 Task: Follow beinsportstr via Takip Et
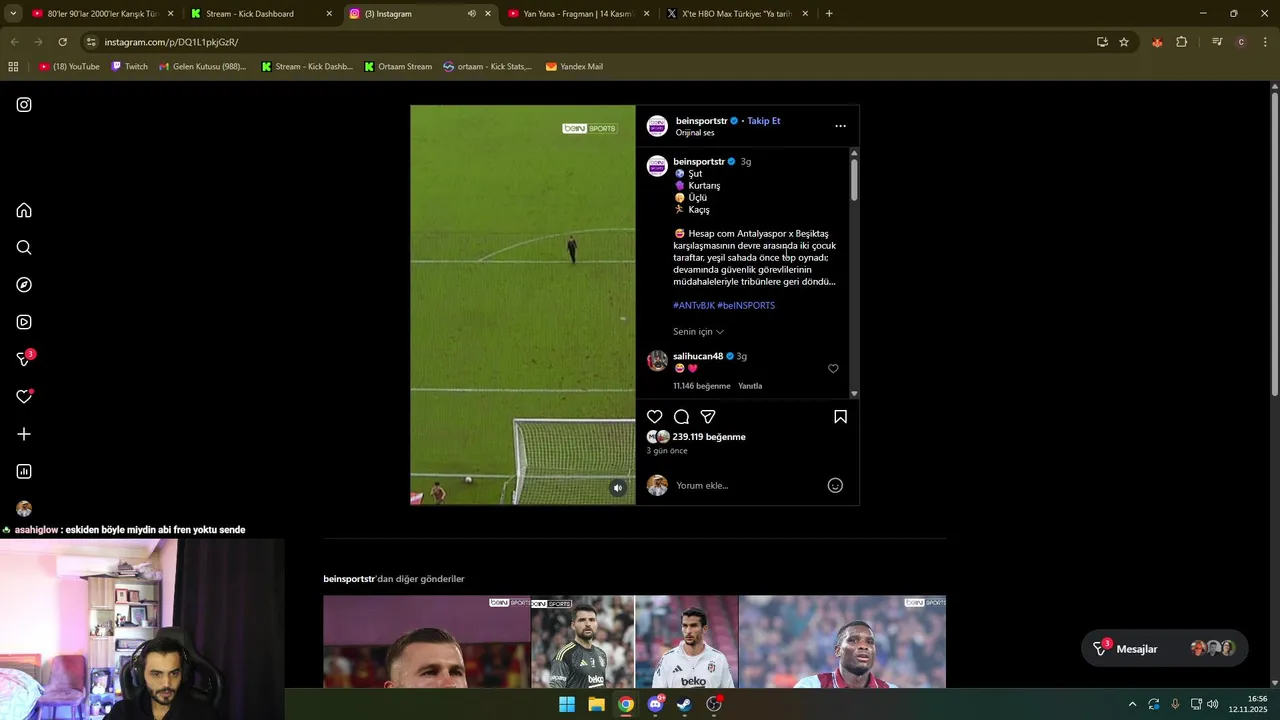[763, 120]
